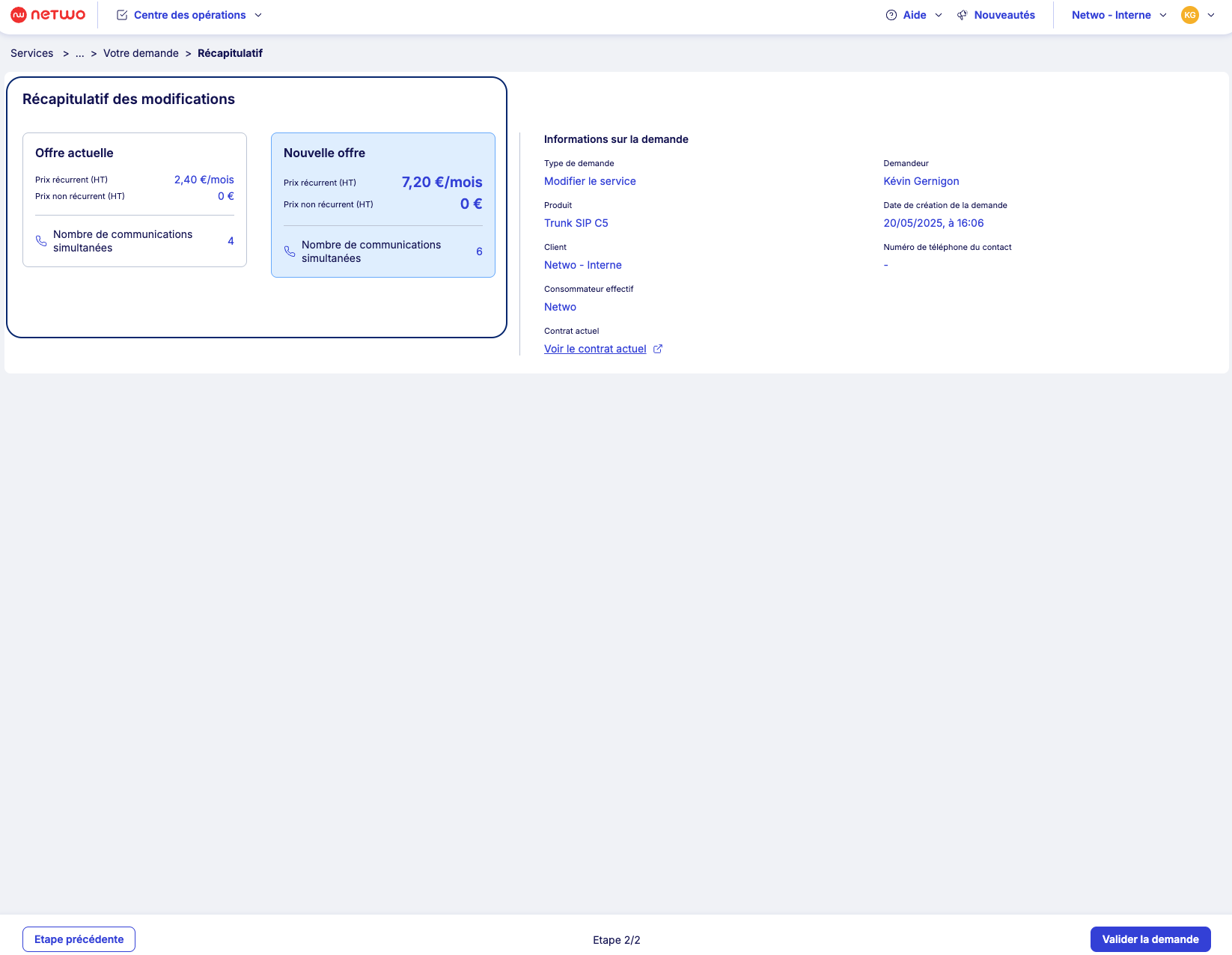Expand the Centre des opérations chevron
The width and height of the screenshot is (1232, 955).
tap(258, 15)
